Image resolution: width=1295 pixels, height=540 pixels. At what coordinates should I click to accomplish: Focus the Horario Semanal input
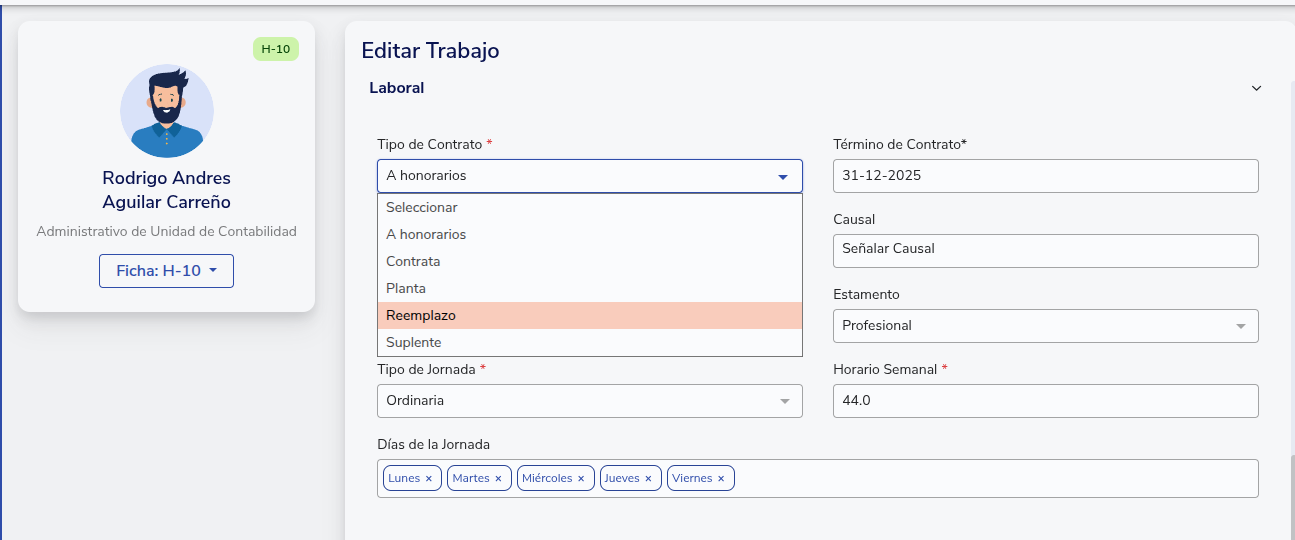tap(1045, 401)
